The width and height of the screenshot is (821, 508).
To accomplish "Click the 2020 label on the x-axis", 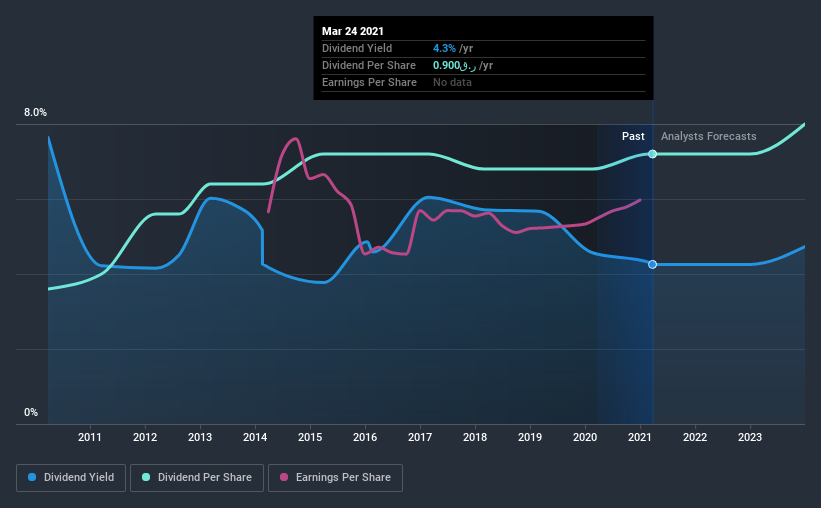I will (585, 437).
